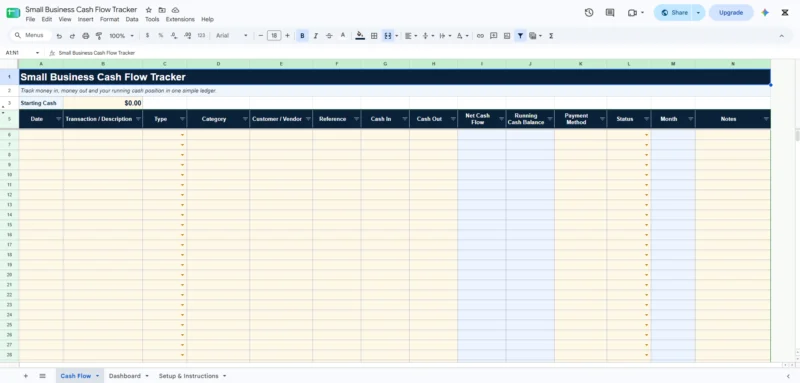
Task: Collapse the toolbar with chevron arrow
Action: pos(781,36)
